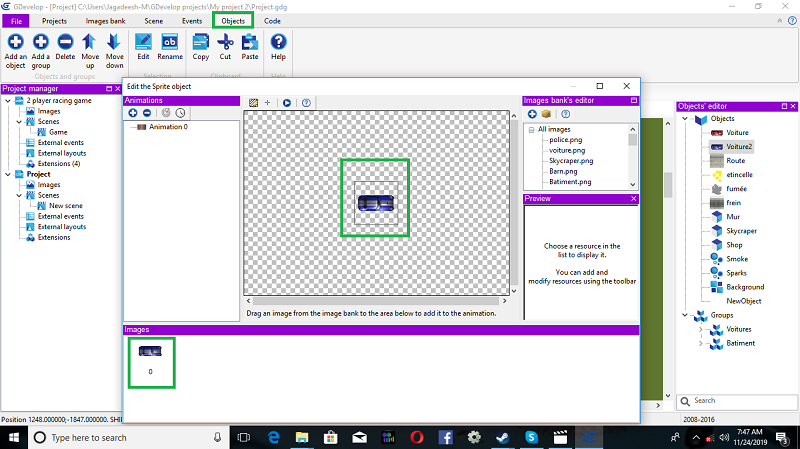Select Skycraper.png in the image bank
This screenshot has width=800, height=449.
571,161
